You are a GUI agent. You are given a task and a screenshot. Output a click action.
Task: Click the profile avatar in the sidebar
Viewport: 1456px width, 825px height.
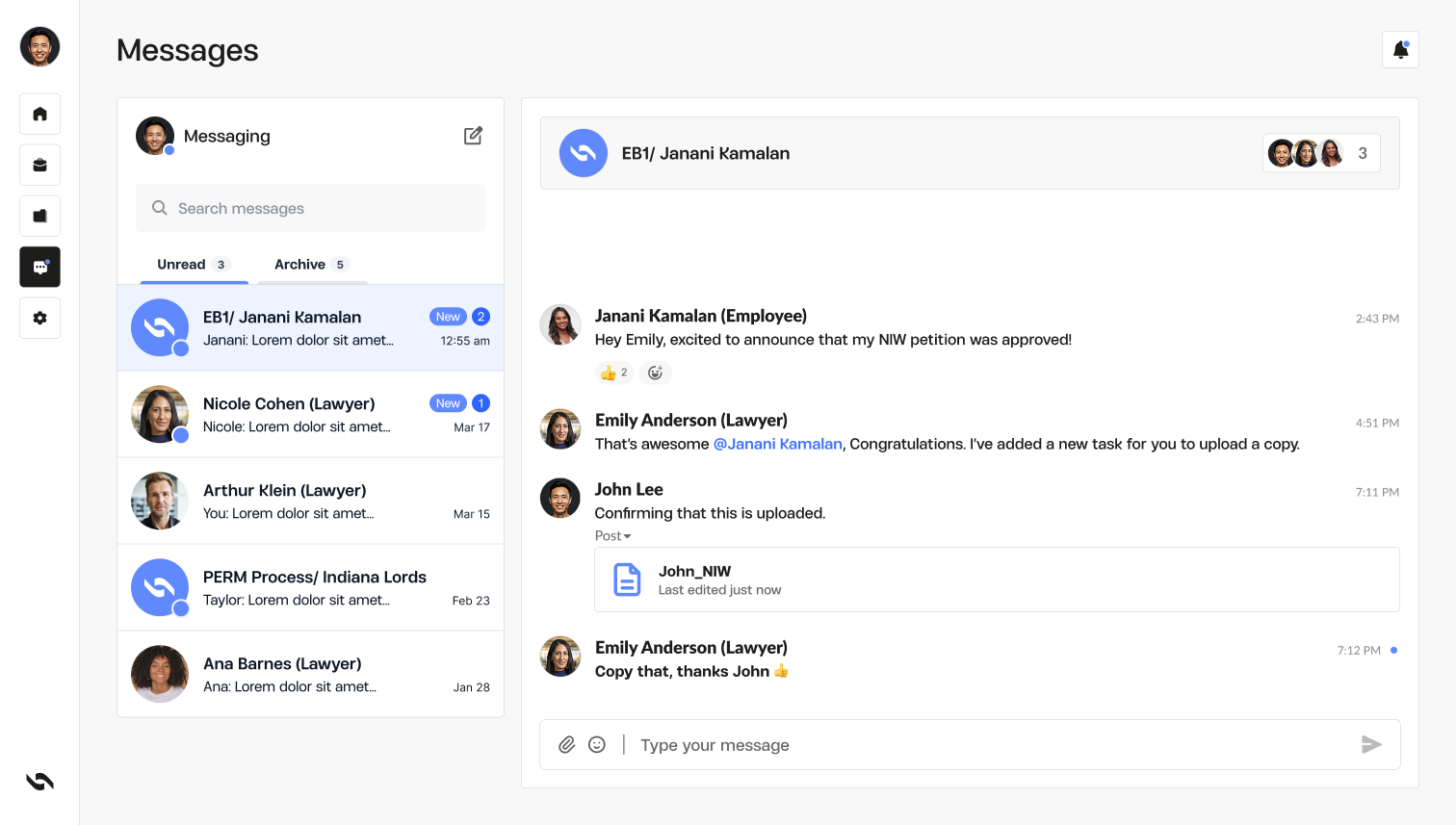pyautogui.click(x=39, y=46)
